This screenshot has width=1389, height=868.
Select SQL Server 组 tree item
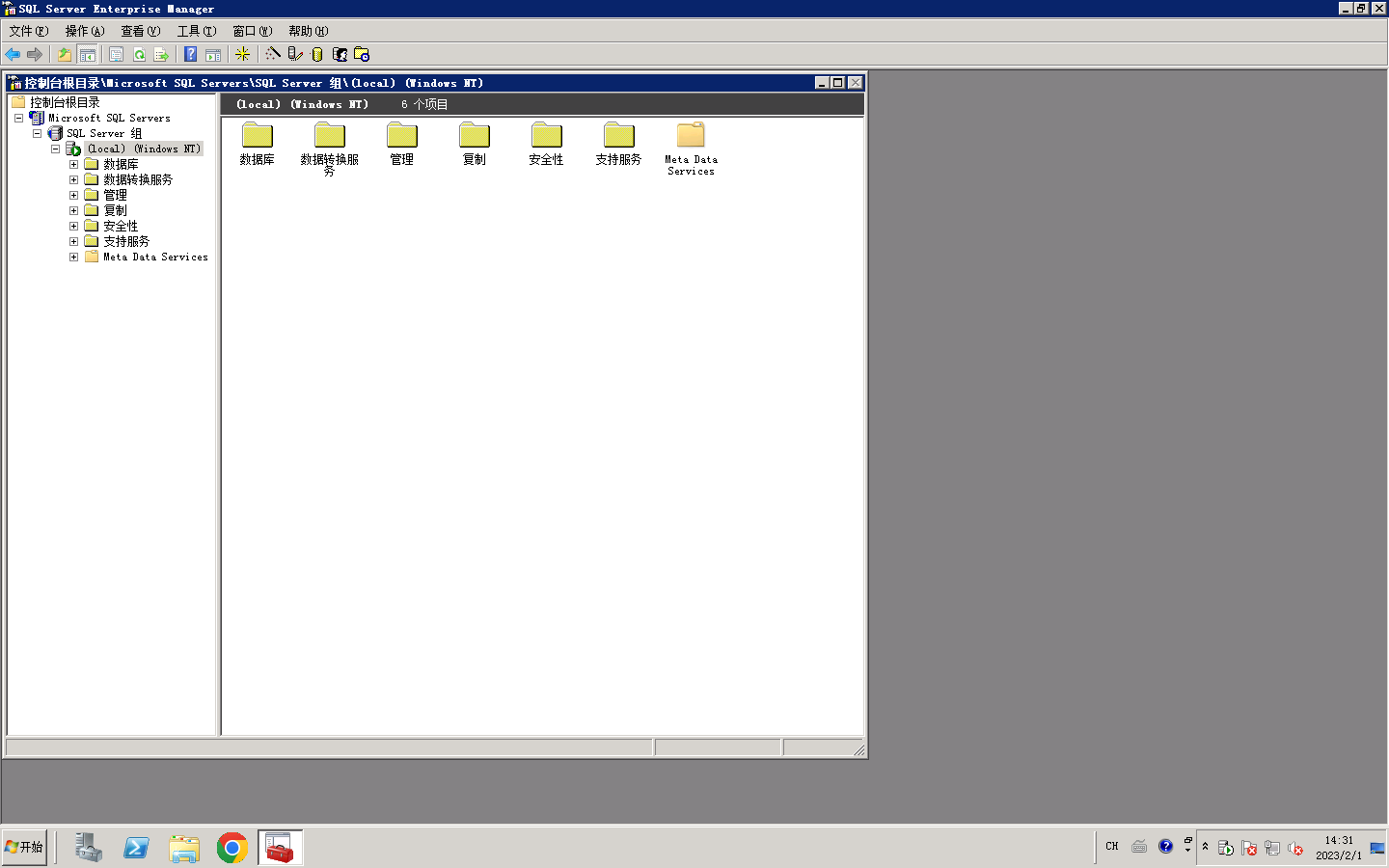pos(104,133)
